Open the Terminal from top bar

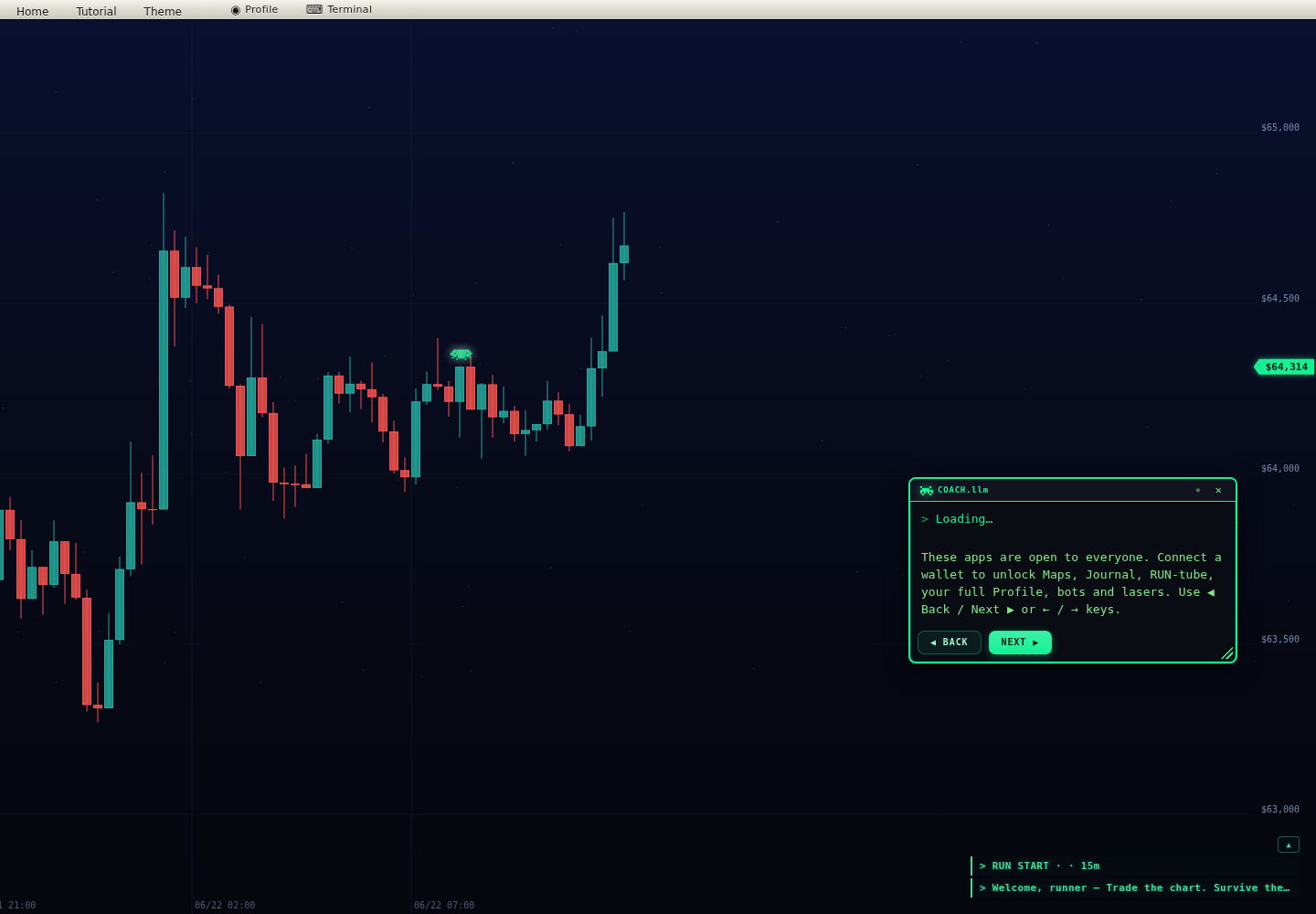339,9
